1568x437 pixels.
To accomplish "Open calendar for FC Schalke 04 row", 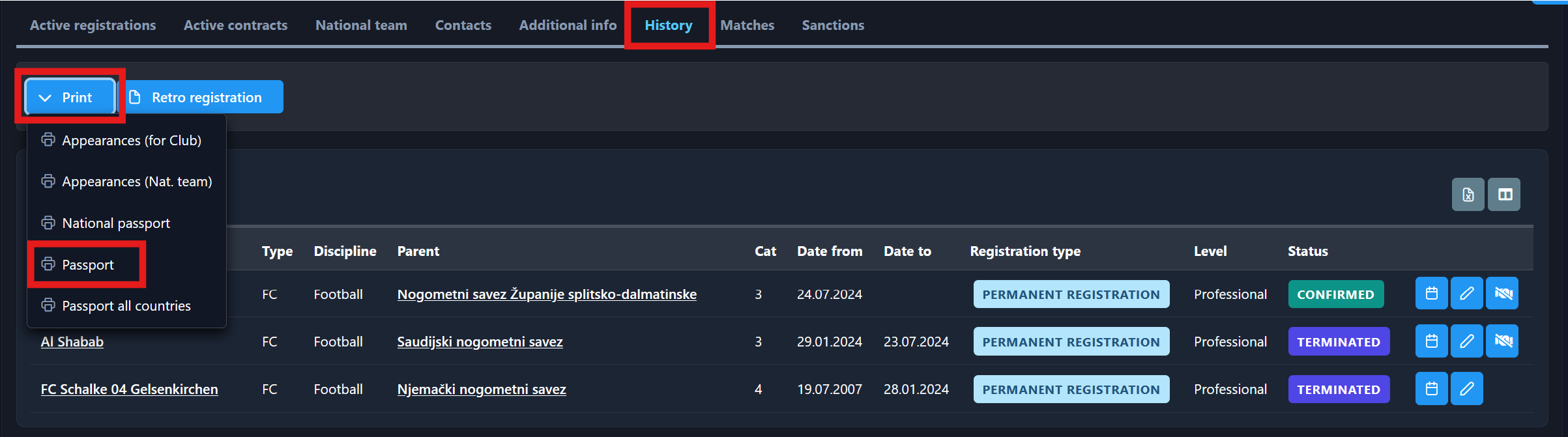I will point(1431,389).
